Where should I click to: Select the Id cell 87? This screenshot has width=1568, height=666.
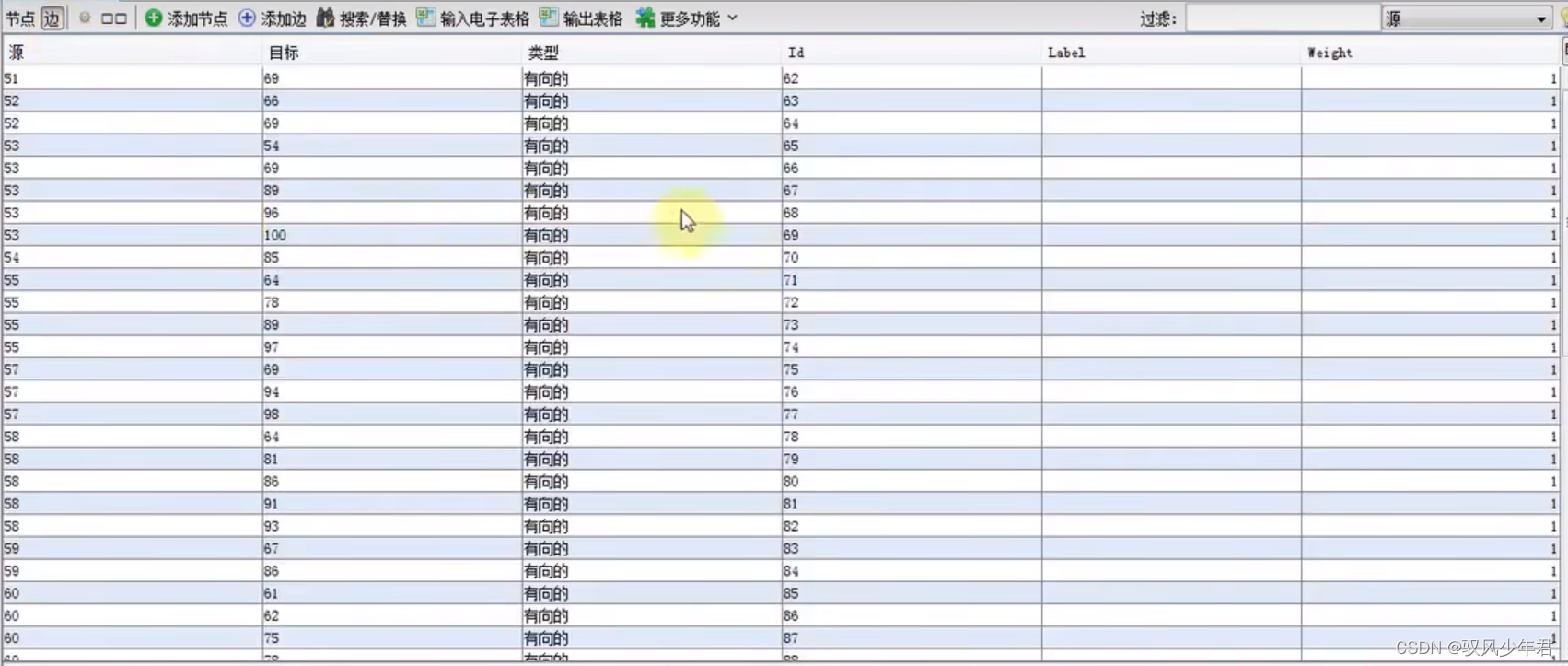click(x=912, y=638)
